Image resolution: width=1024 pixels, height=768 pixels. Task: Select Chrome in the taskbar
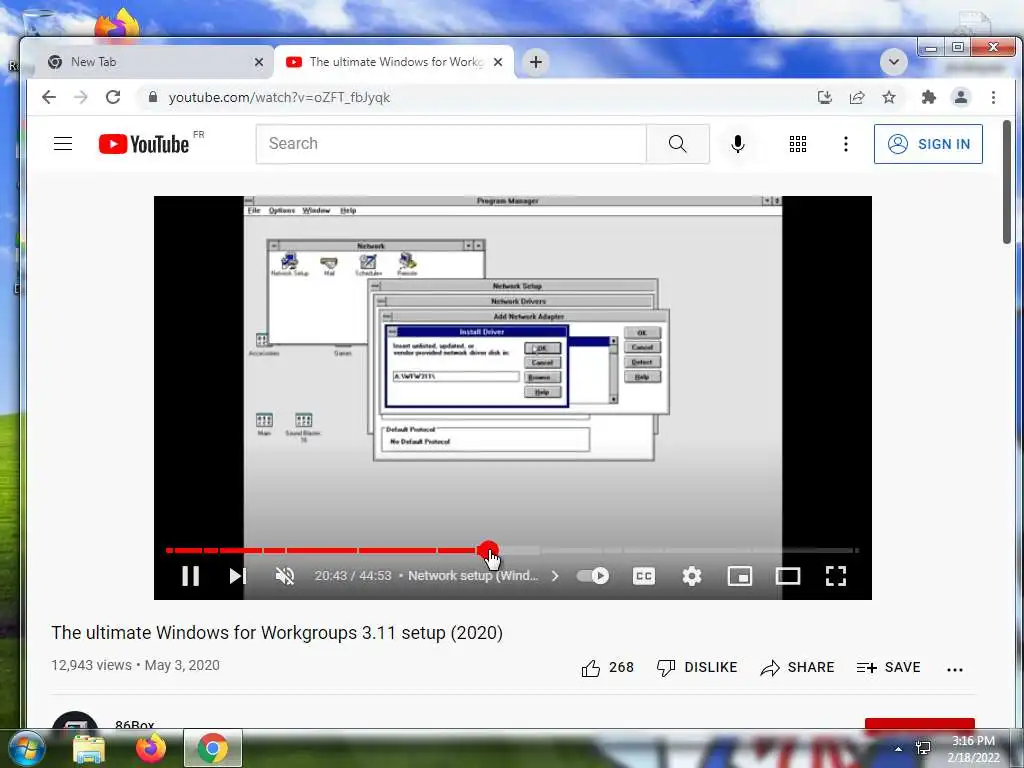coord(213,748)
